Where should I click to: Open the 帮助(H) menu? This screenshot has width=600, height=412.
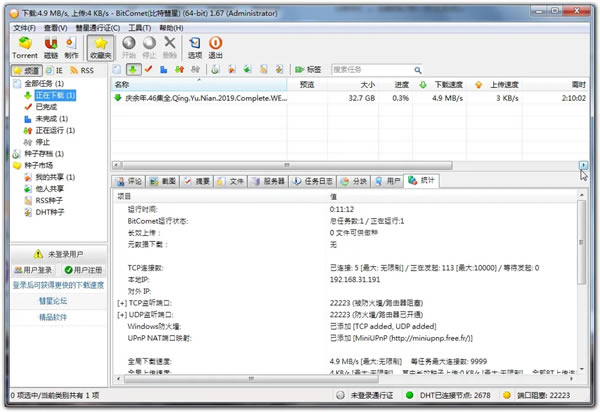[171, 28]
